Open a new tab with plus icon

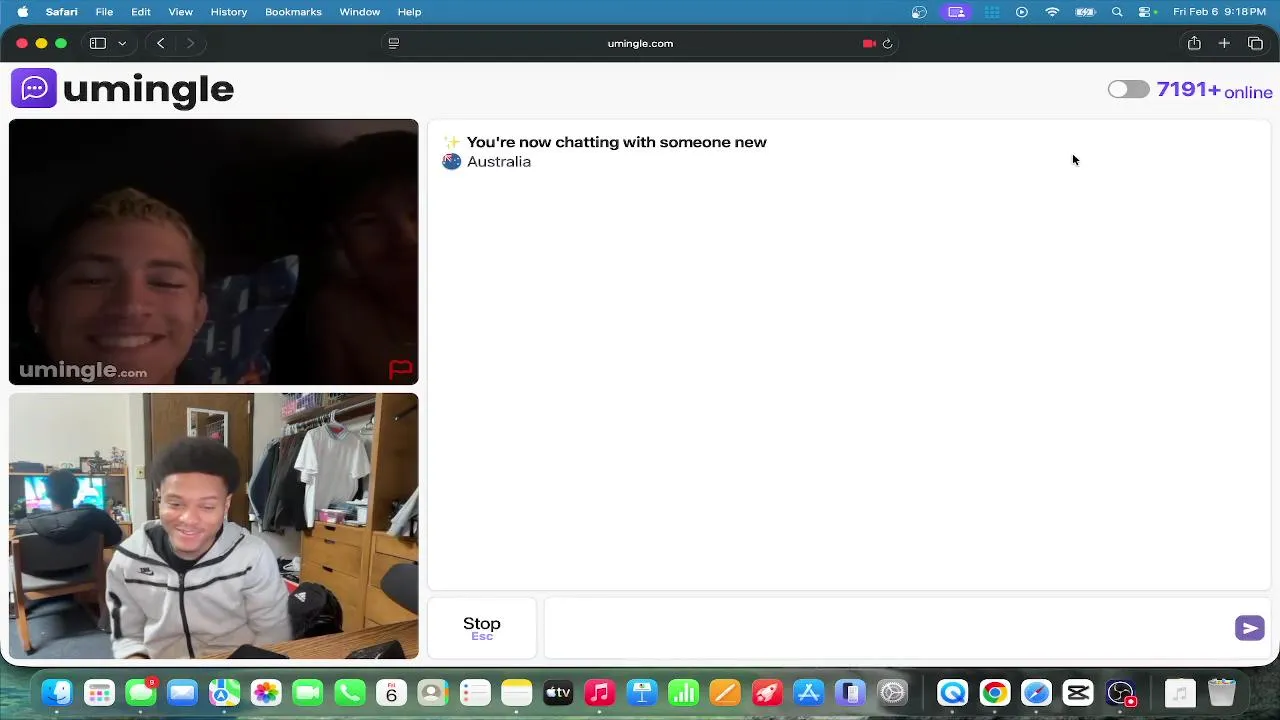[1224, 43]
